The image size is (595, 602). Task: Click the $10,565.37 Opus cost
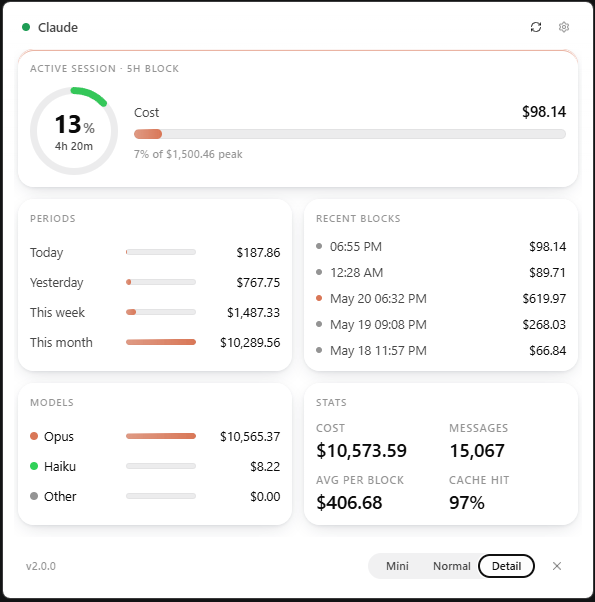coord(250,437)
